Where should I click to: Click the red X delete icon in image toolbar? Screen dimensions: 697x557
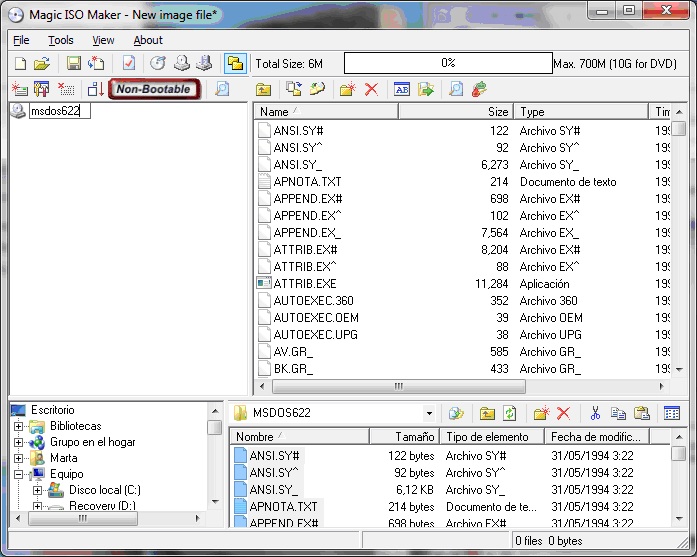[x=372, y=90]
